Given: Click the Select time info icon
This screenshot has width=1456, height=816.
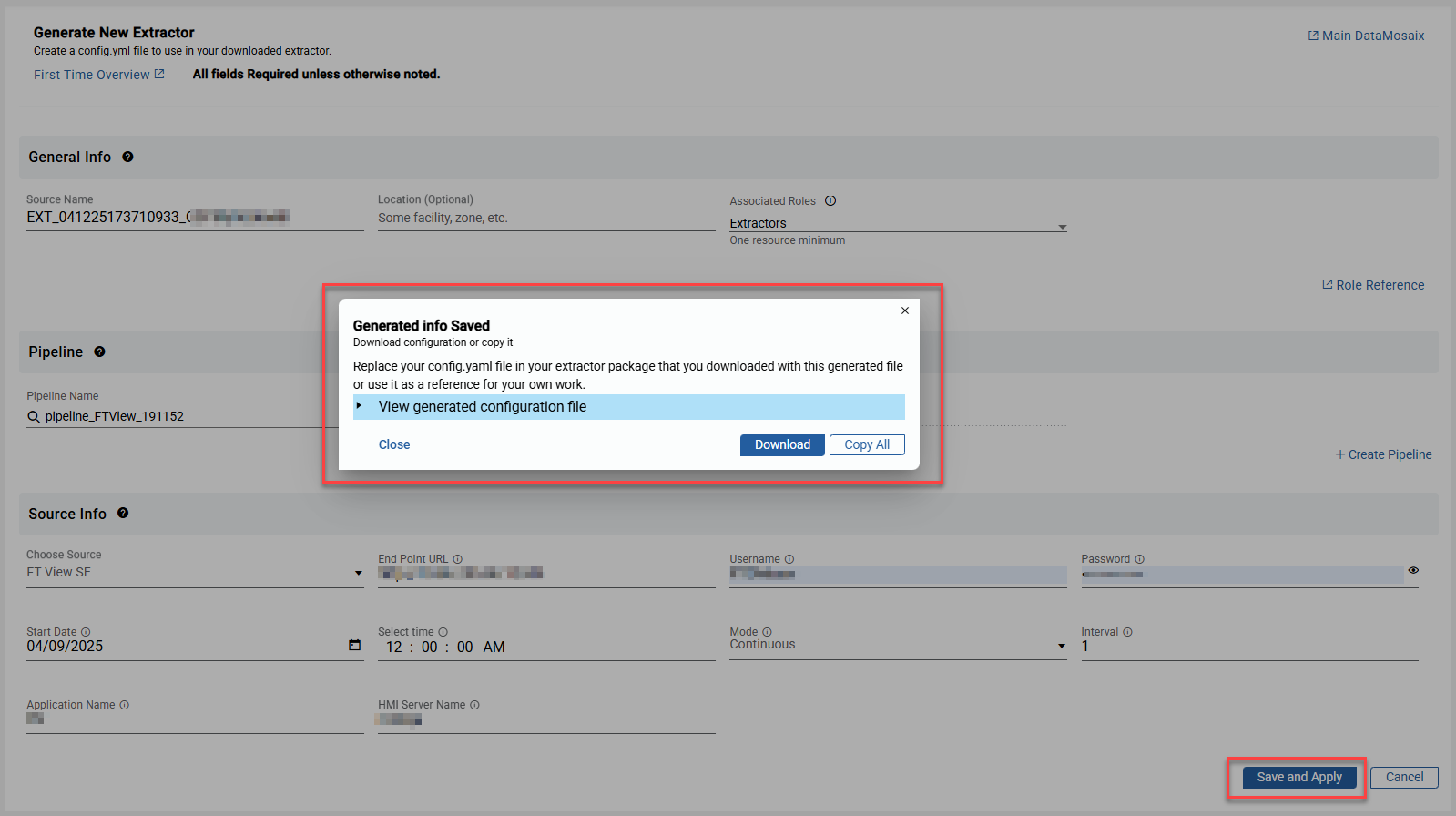Looking at the screenshot, I should [443, 632].
